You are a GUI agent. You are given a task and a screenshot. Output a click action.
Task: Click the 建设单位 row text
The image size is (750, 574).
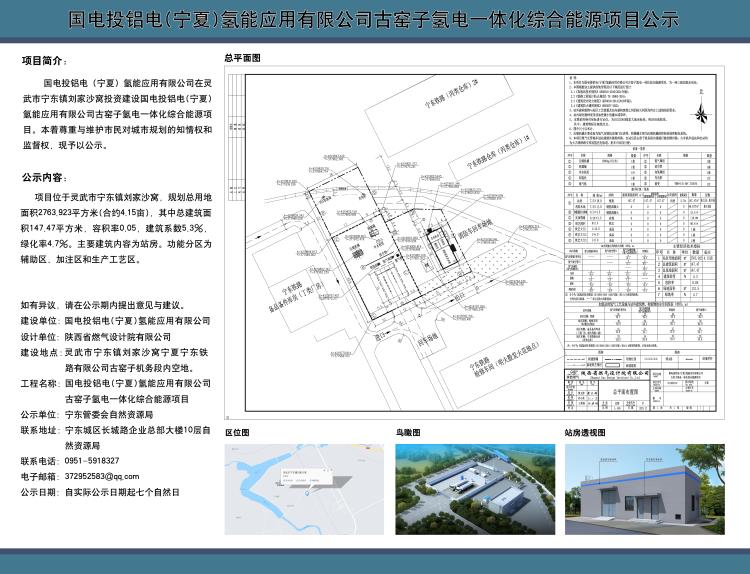pyautogui.click(x=116, y=321)
